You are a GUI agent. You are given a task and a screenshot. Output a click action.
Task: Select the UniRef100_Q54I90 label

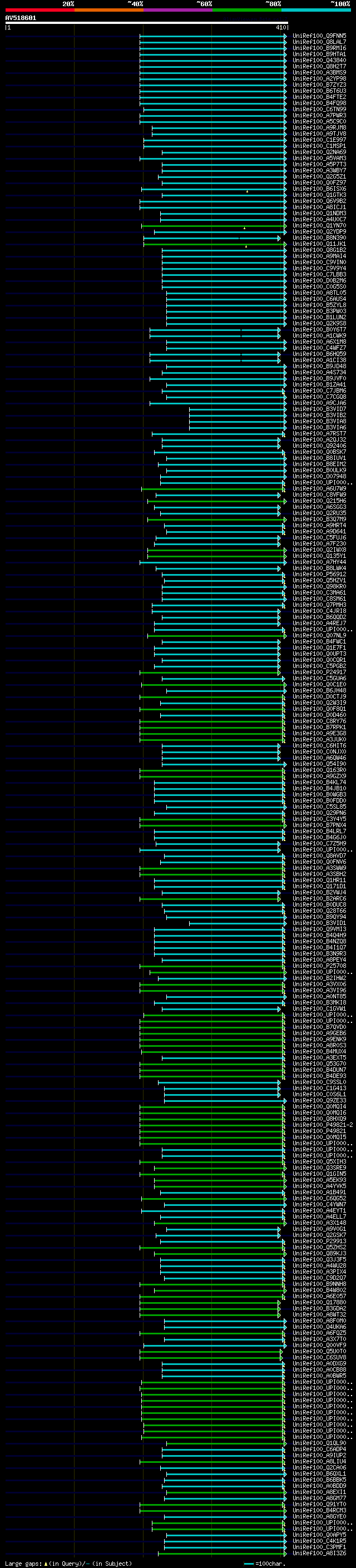click(x=319, y=764)
